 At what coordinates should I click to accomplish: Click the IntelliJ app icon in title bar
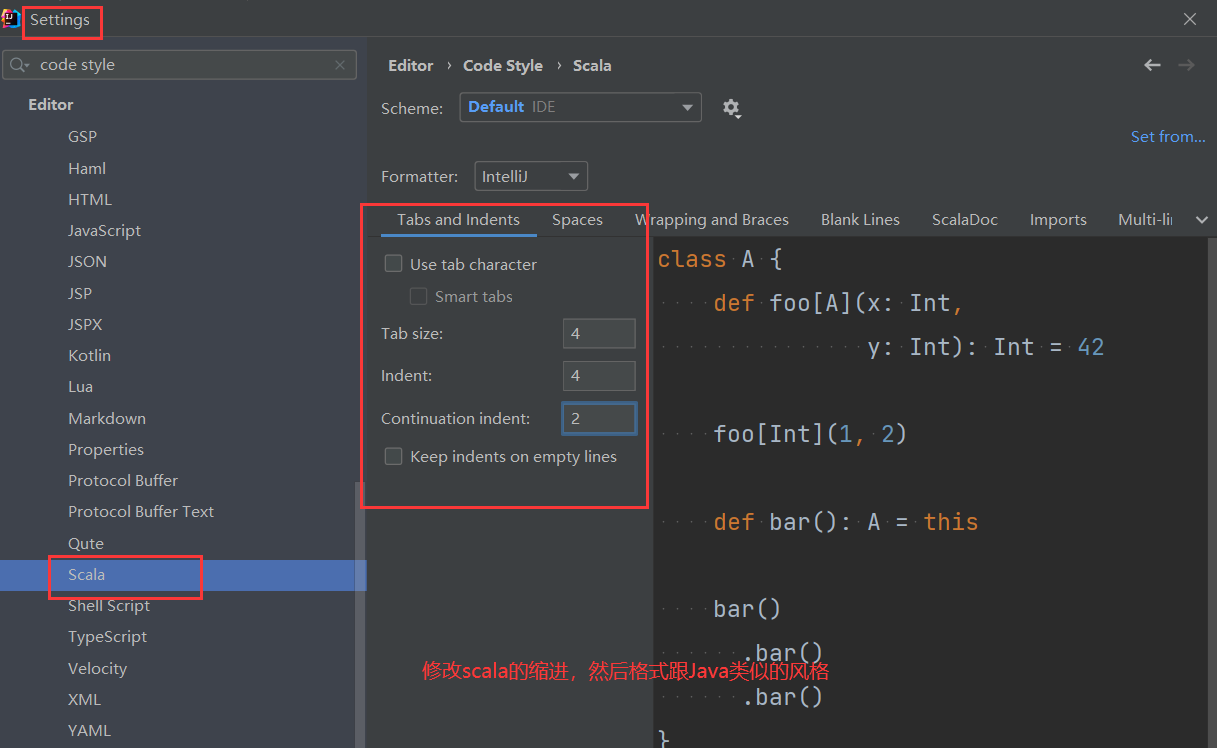point(10,19)
